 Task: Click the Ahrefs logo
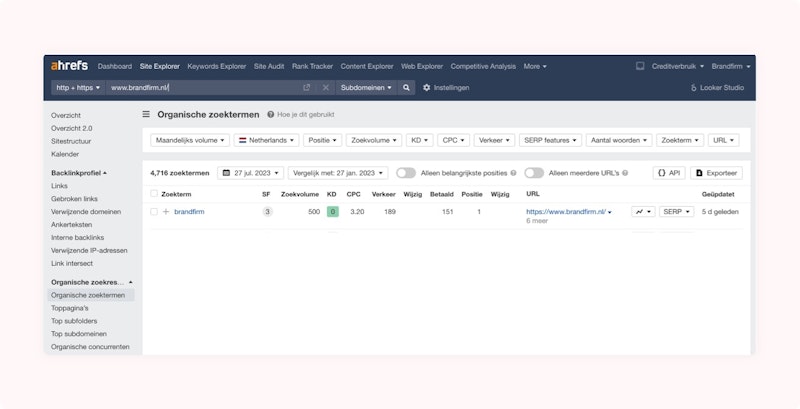[x=70, y=66]
